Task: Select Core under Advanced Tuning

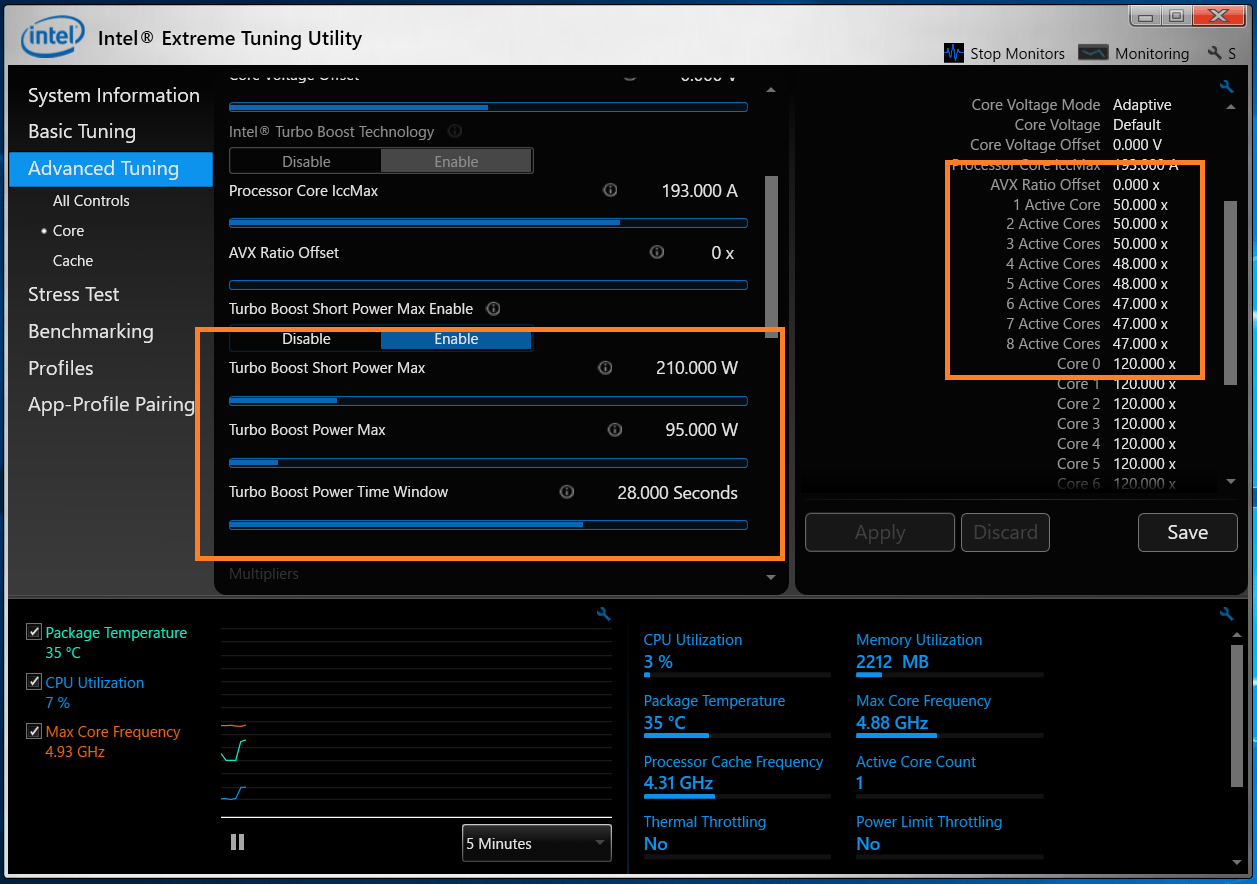Action: pyautogui.click(x=68, y=230)
